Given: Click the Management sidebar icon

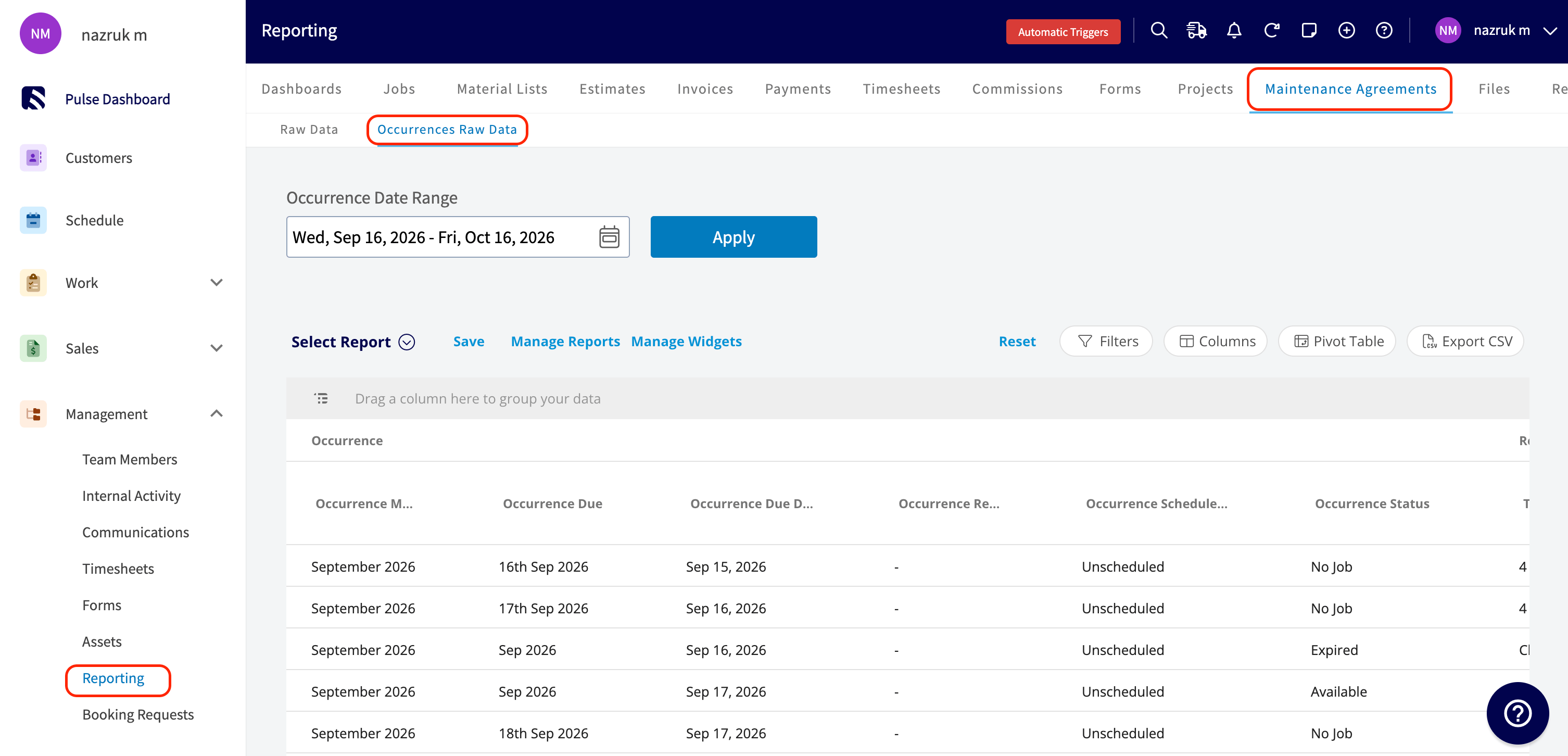Looking at the screenshot, I should click(x=33, y=414).
